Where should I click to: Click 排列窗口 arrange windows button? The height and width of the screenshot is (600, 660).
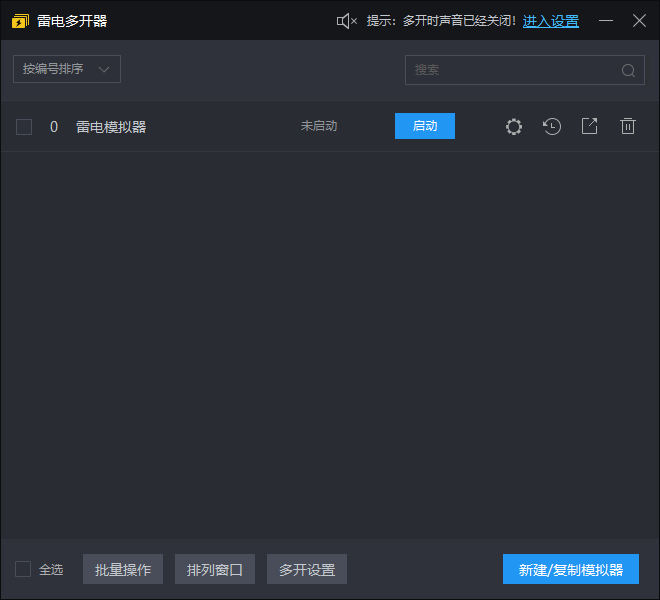pos(215,569)
